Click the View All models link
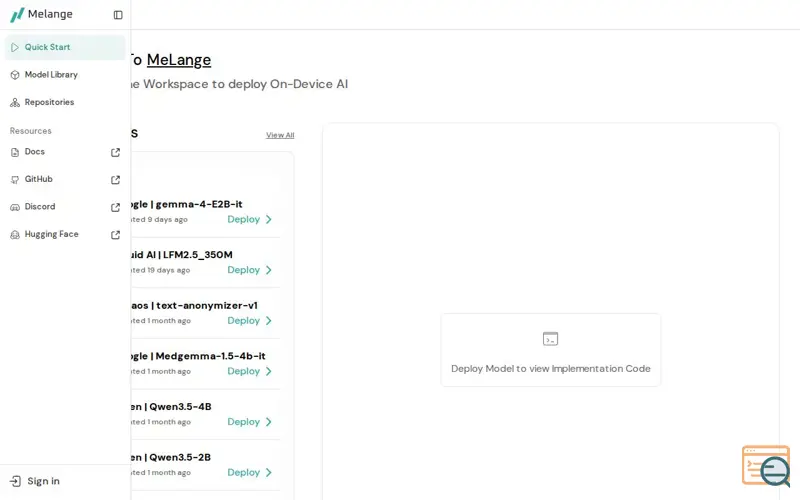The width and height of the screenshot is (800, 500). tap(280, 135)
